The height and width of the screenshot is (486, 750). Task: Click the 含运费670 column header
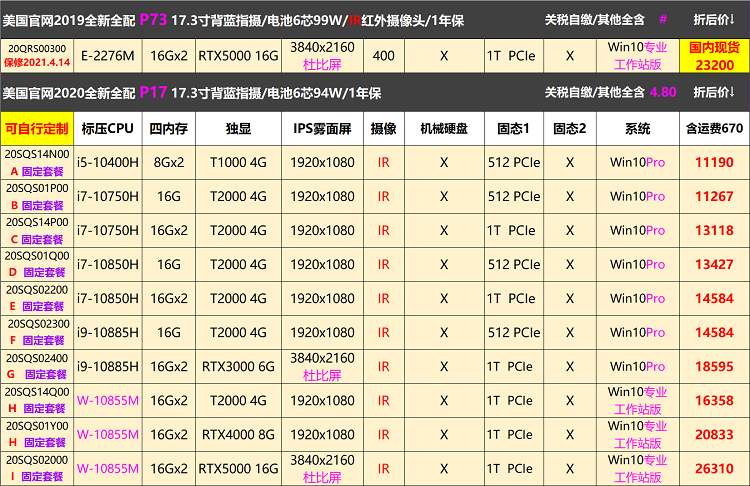tap(714, 128)
